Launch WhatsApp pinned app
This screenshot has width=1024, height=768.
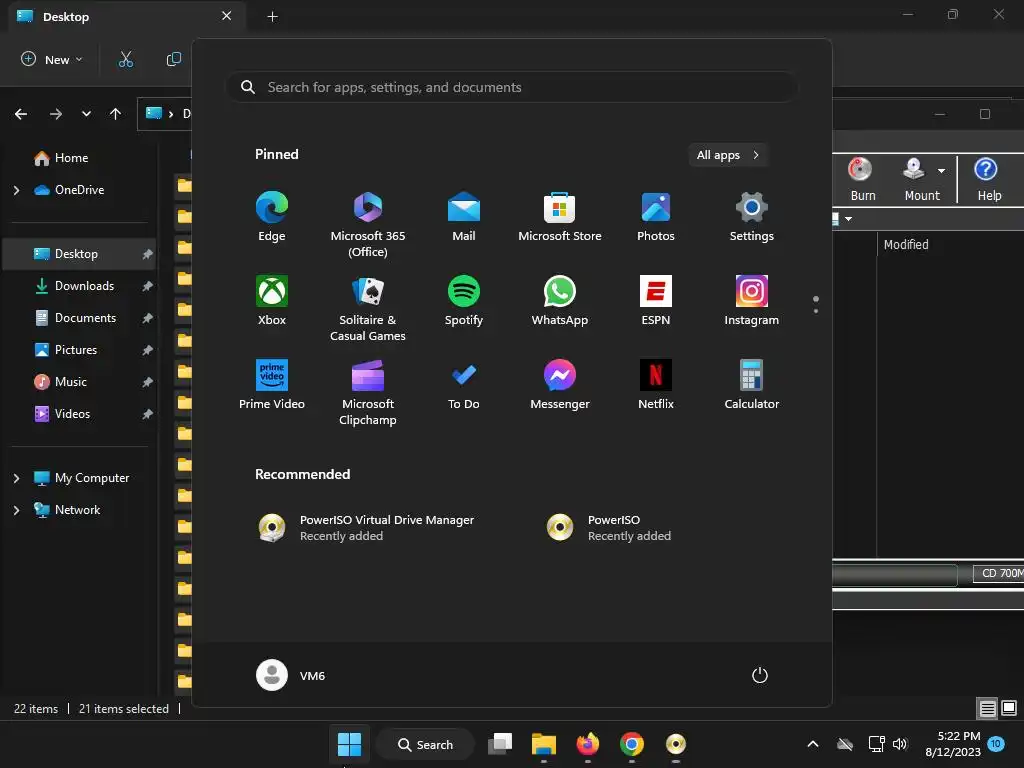pos(560,301)
